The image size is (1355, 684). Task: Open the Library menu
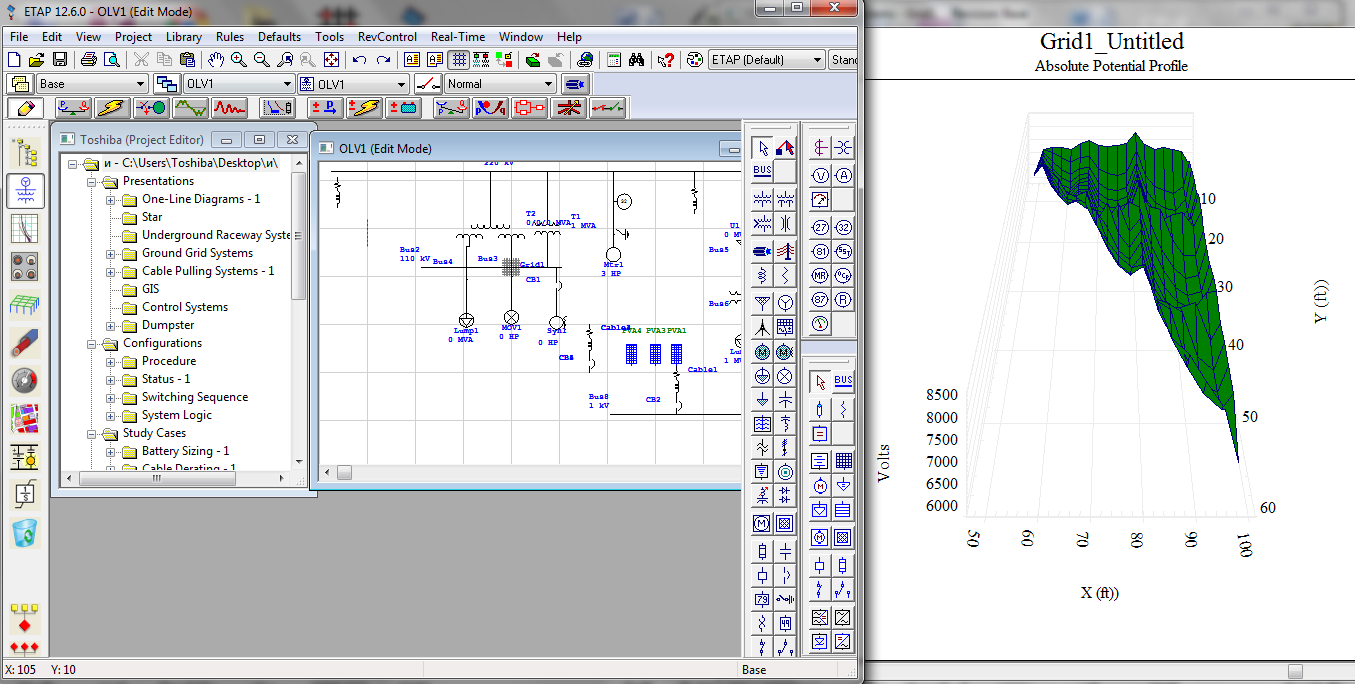pos(183,37)
